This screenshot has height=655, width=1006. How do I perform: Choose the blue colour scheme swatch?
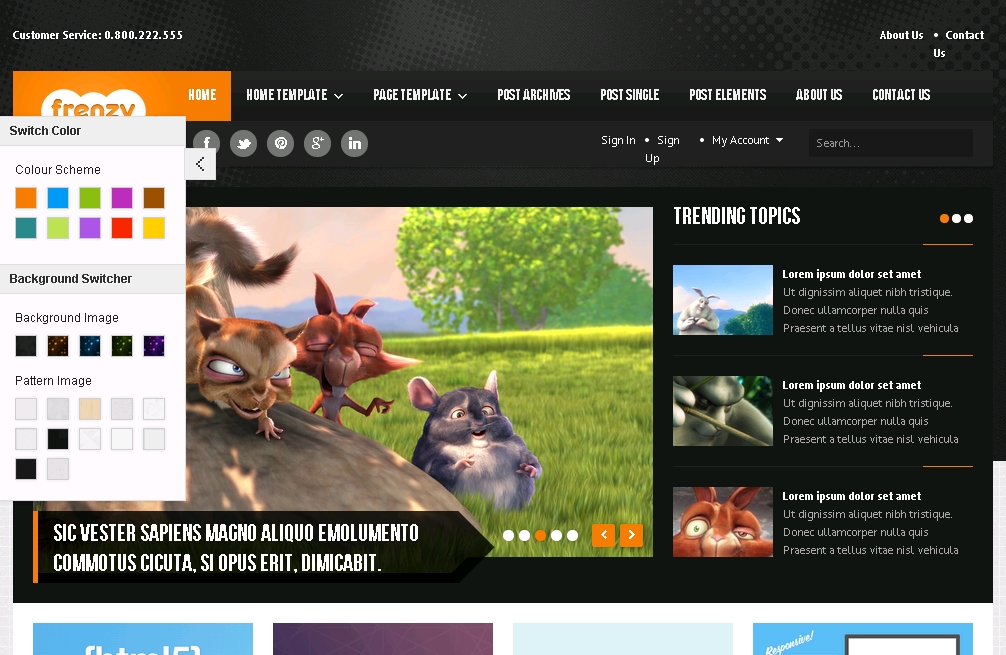click(x=58, y=198)
